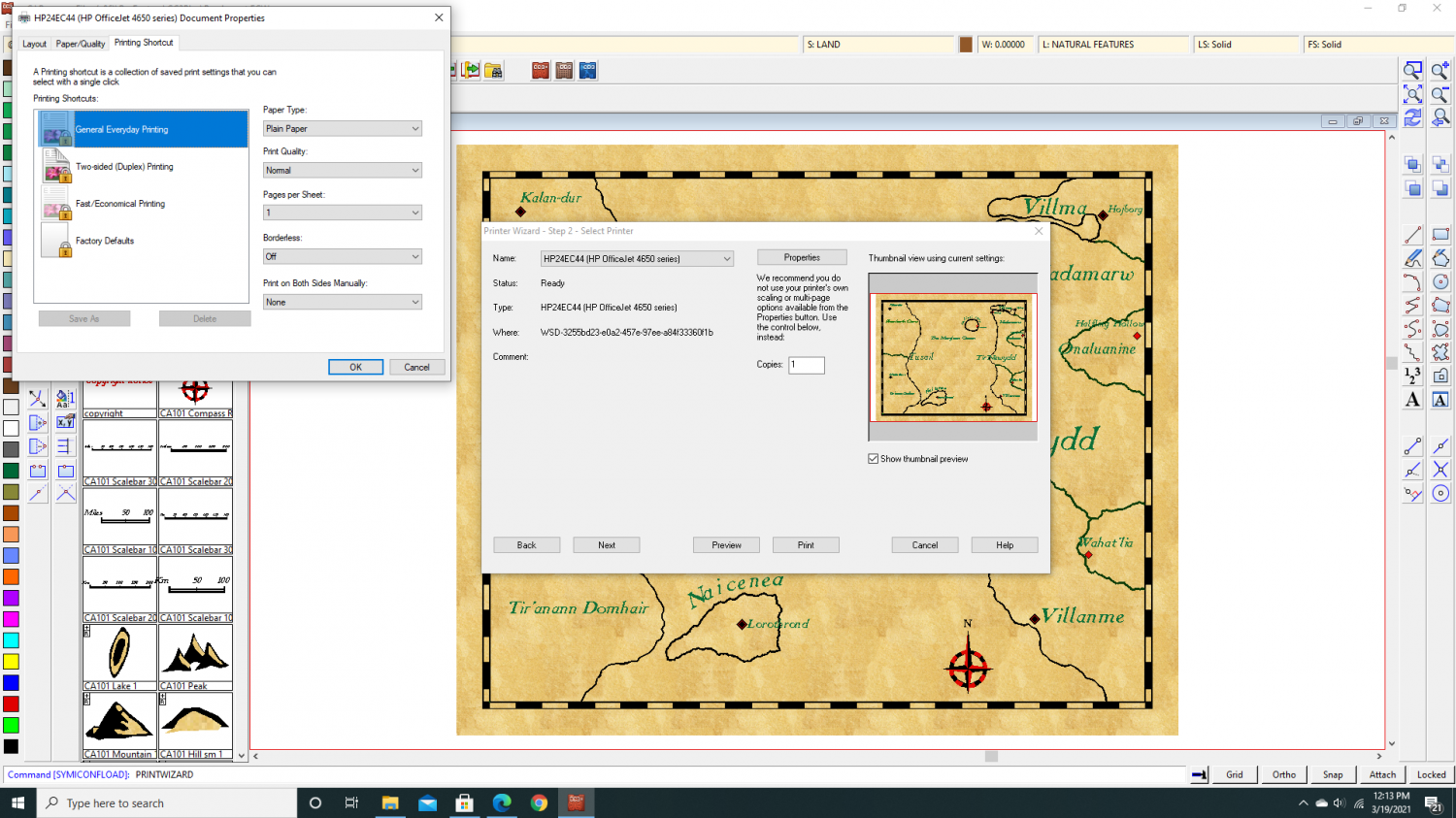
Task: Pick the red color in left palette
Action: point(11,703)
